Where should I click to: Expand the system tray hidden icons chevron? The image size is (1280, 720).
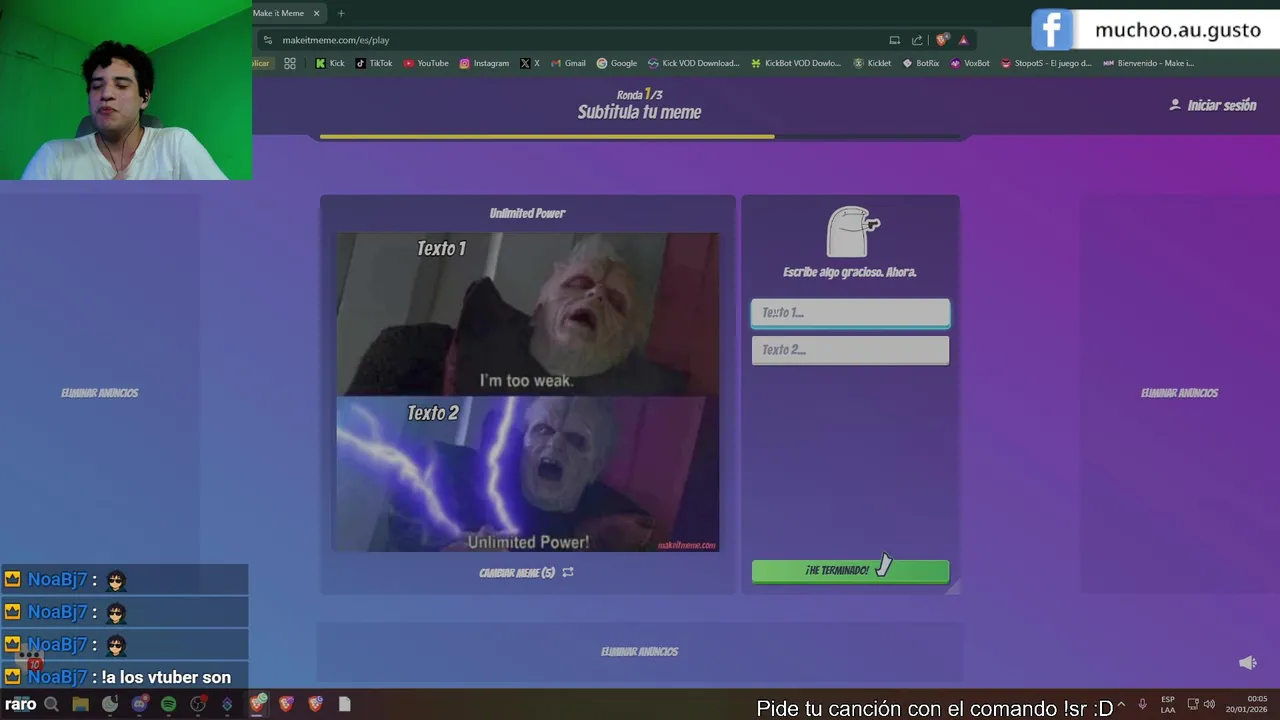[1121, 704]
